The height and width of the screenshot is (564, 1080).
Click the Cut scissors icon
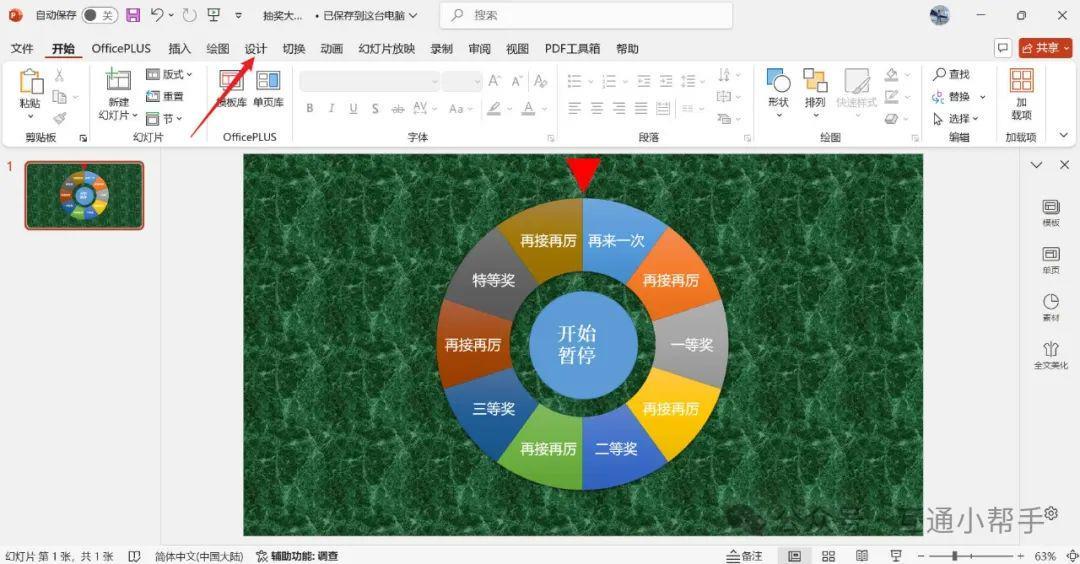(x=59, y=75)
